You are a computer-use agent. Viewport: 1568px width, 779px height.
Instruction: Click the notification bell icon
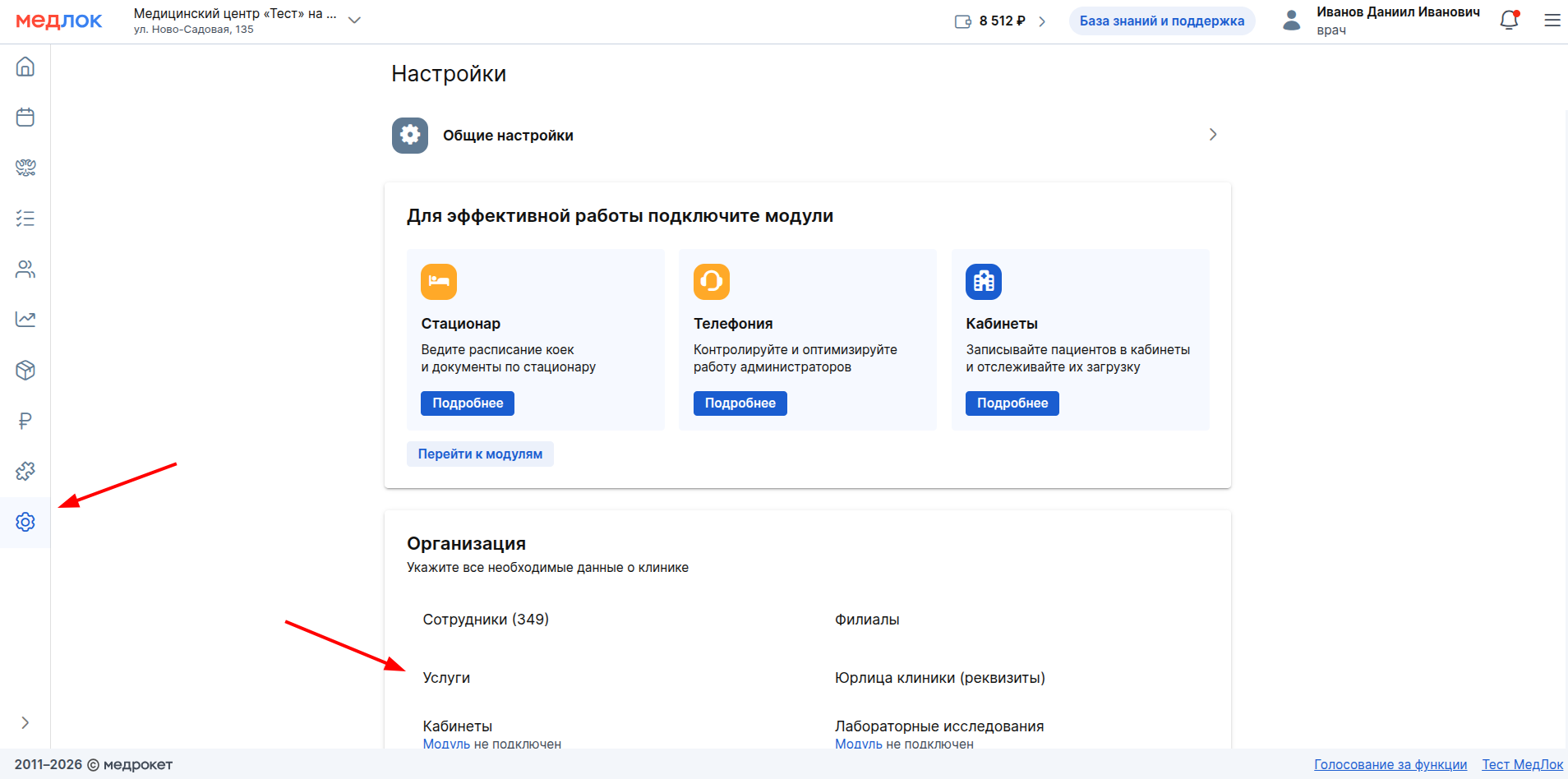(x=1509, y=21)
